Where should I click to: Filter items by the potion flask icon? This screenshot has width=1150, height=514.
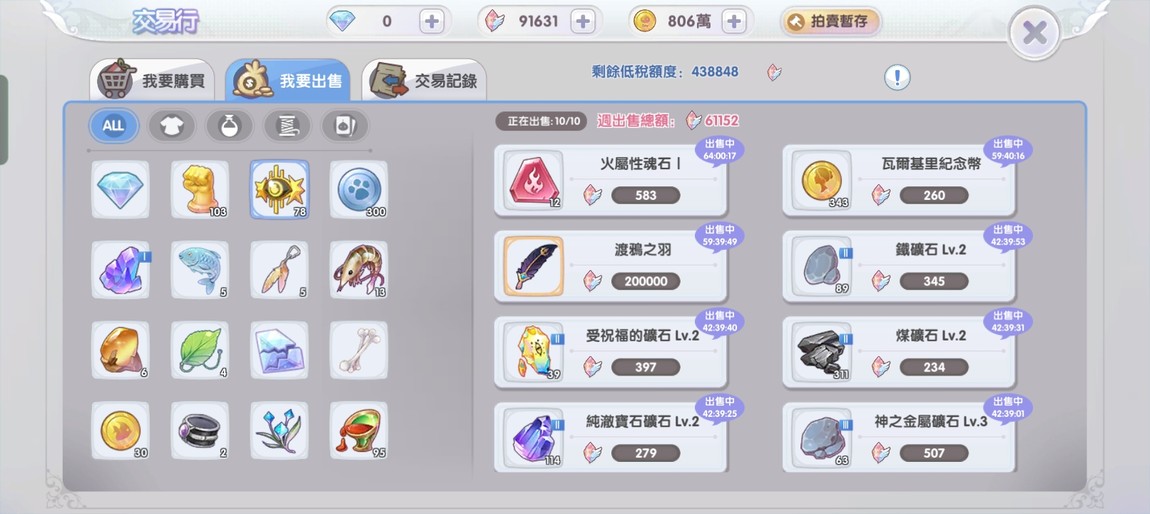(230, 126)
